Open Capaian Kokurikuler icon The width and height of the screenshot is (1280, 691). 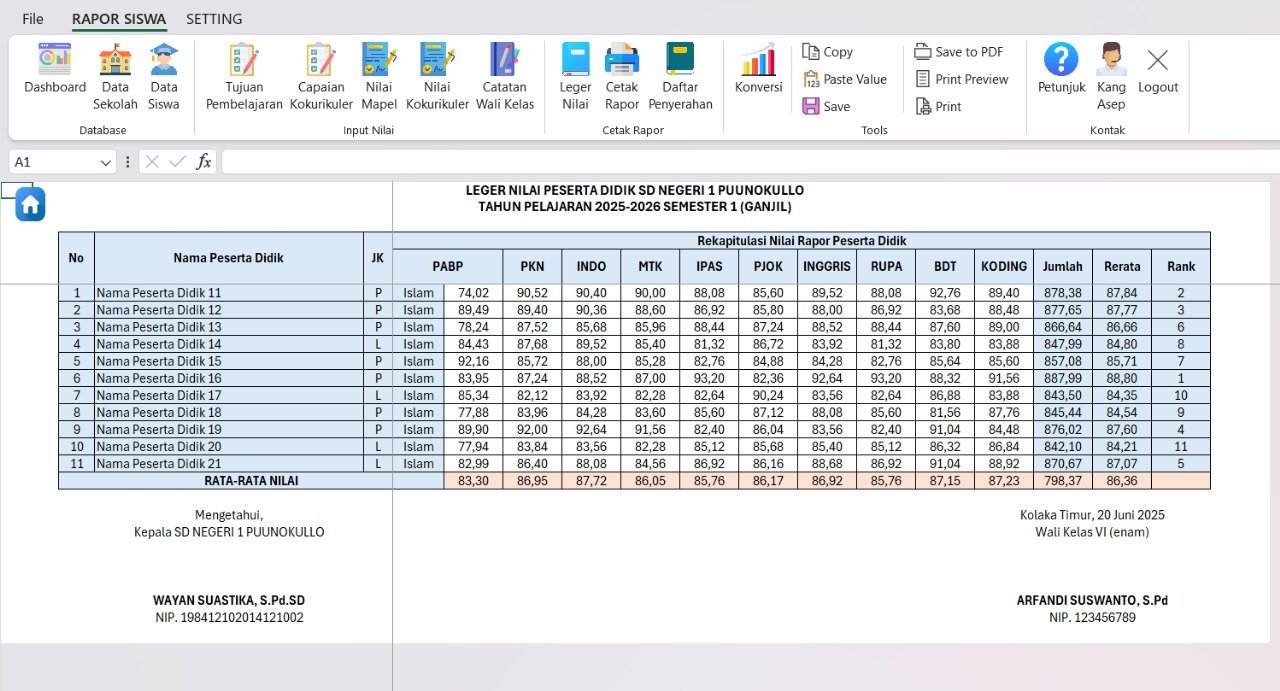point(321,62)
